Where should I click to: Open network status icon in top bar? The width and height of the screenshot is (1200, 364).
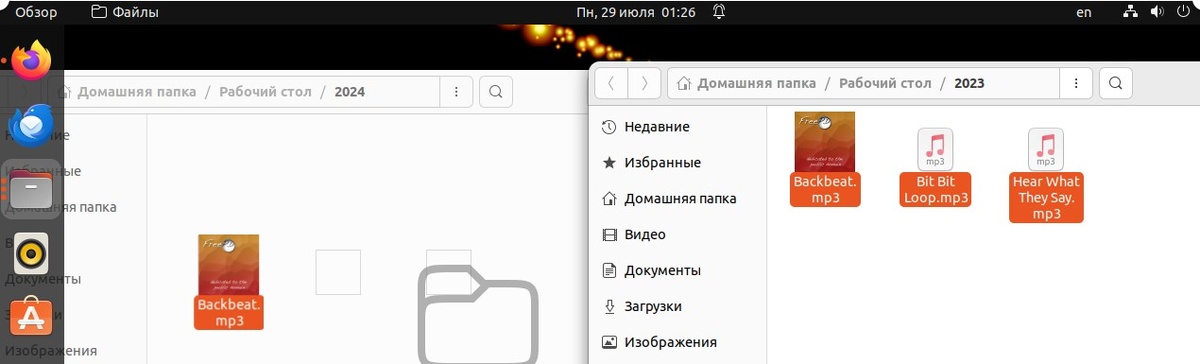coord(1131,12)
